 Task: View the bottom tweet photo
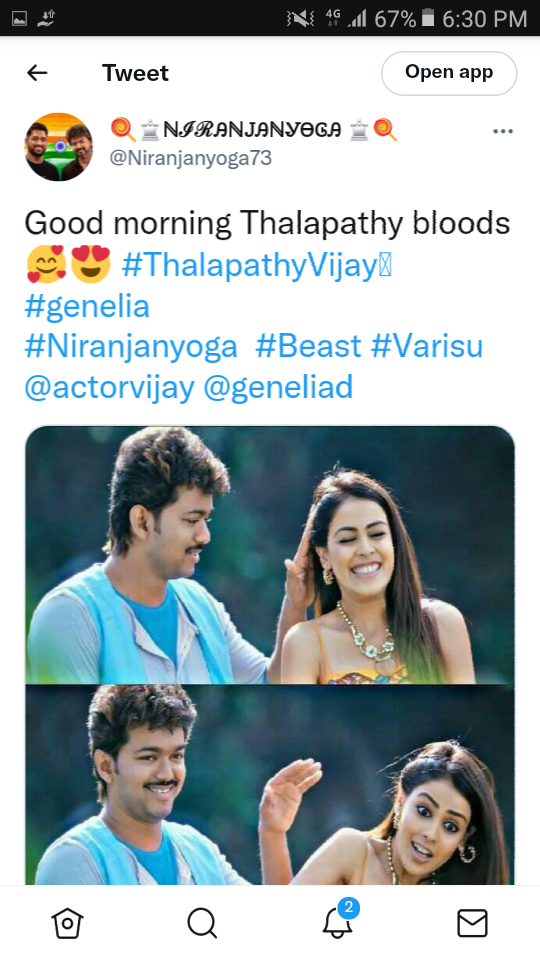pos(270,785)
